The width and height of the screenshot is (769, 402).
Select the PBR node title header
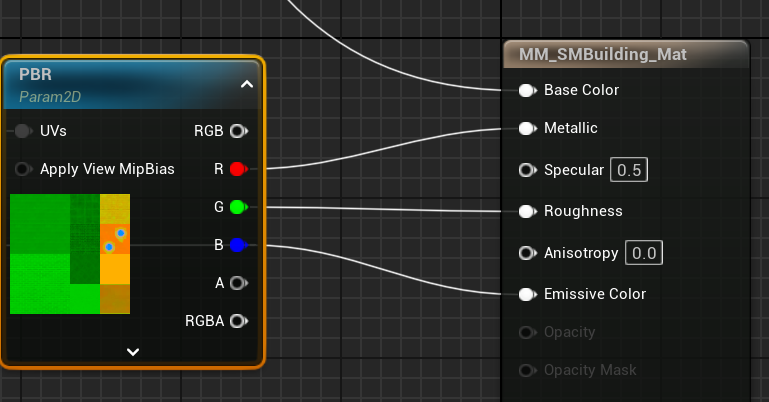coord(132,84)
